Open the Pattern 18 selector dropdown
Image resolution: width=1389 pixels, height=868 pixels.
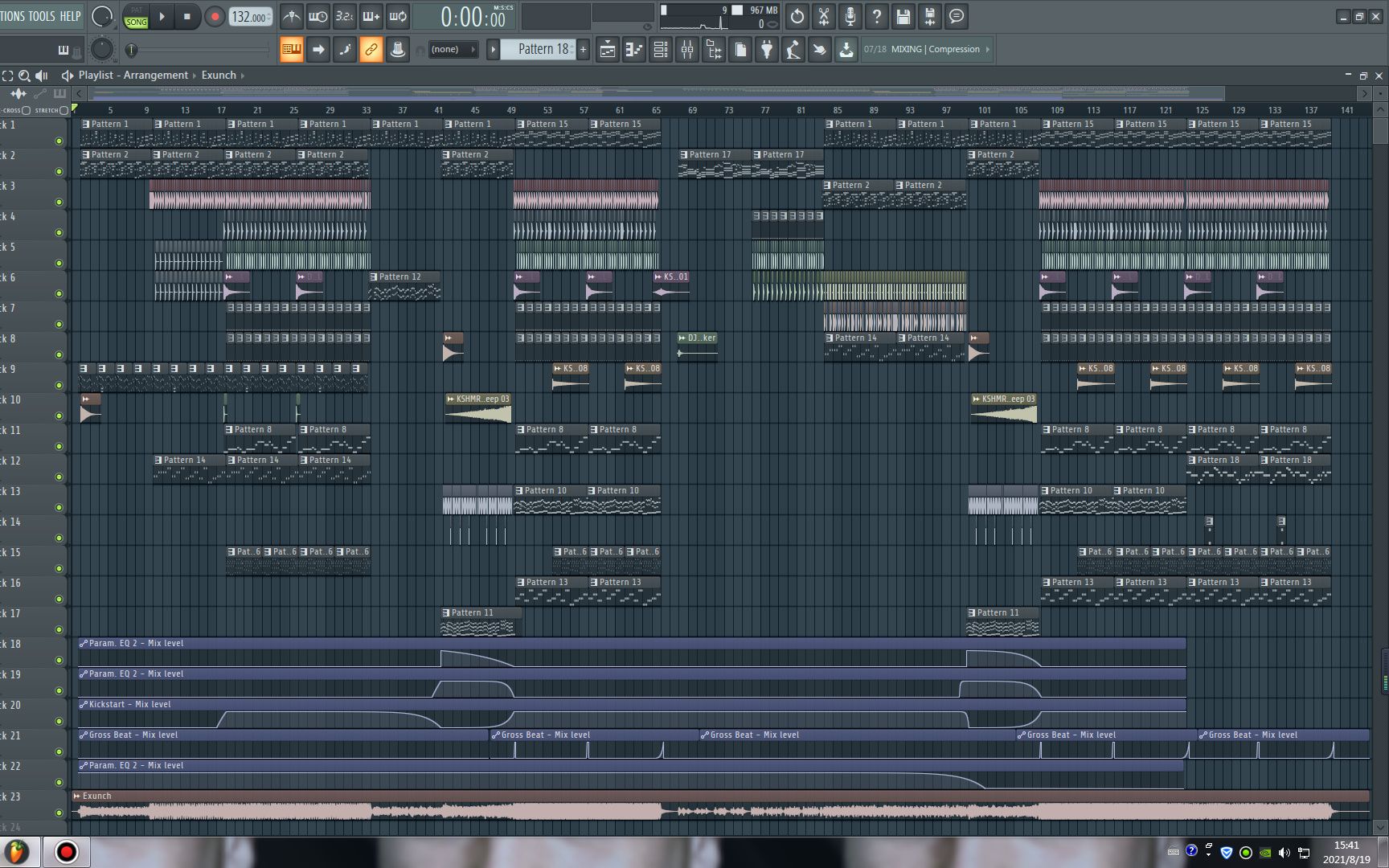(538, 50)
